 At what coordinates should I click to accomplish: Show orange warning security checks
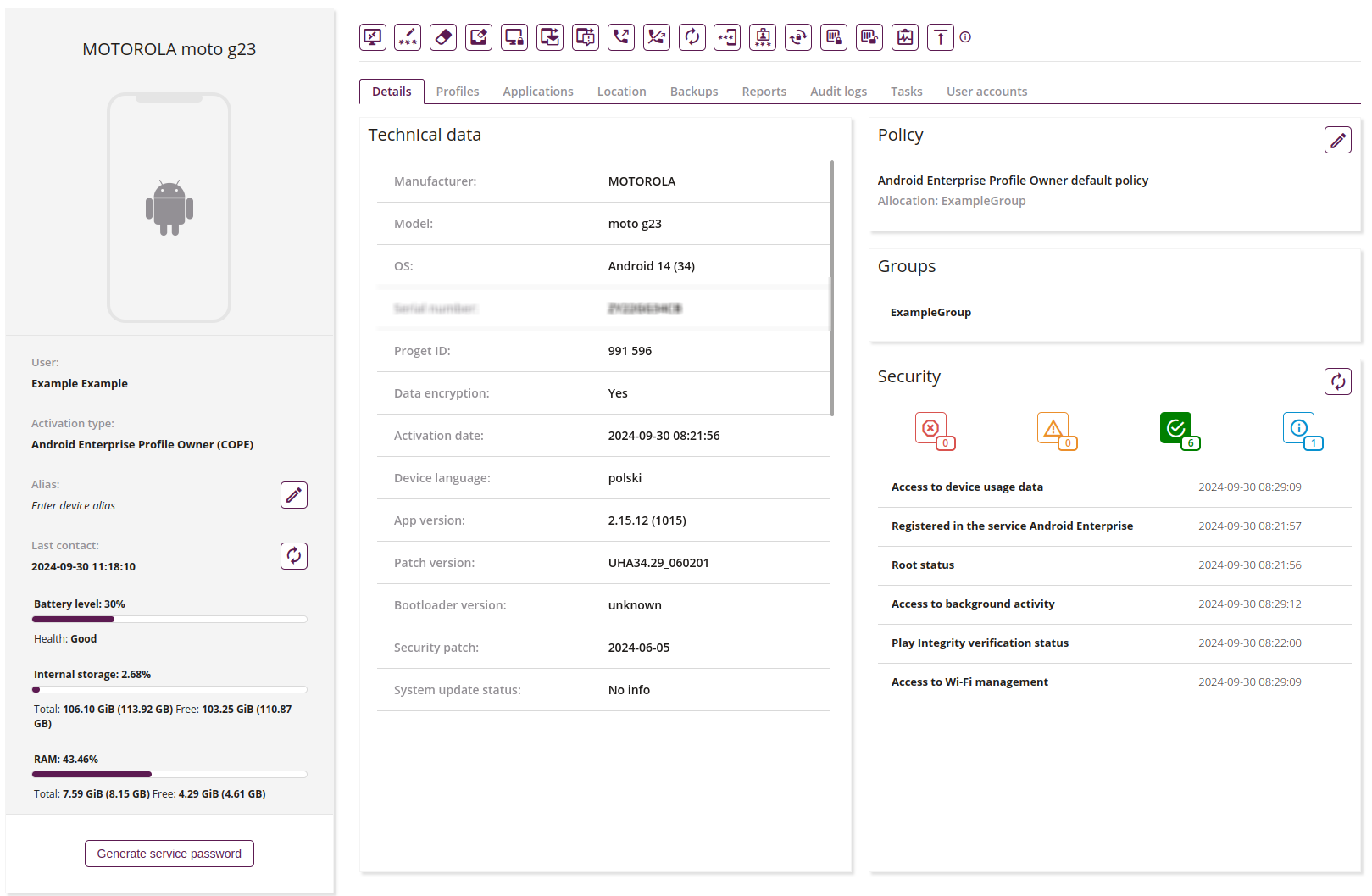pos(1057,431)
